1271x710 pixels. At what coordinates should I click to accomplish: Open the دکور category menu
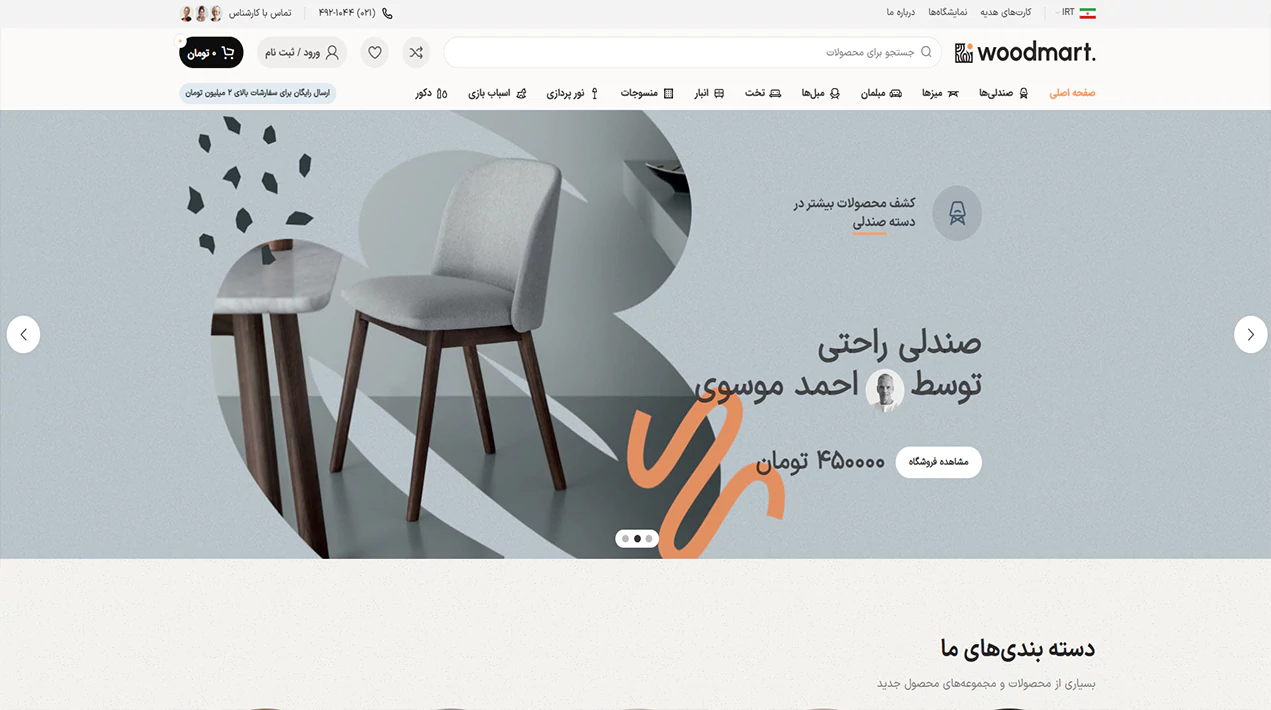pyautogui.click(x=431, y=93)
